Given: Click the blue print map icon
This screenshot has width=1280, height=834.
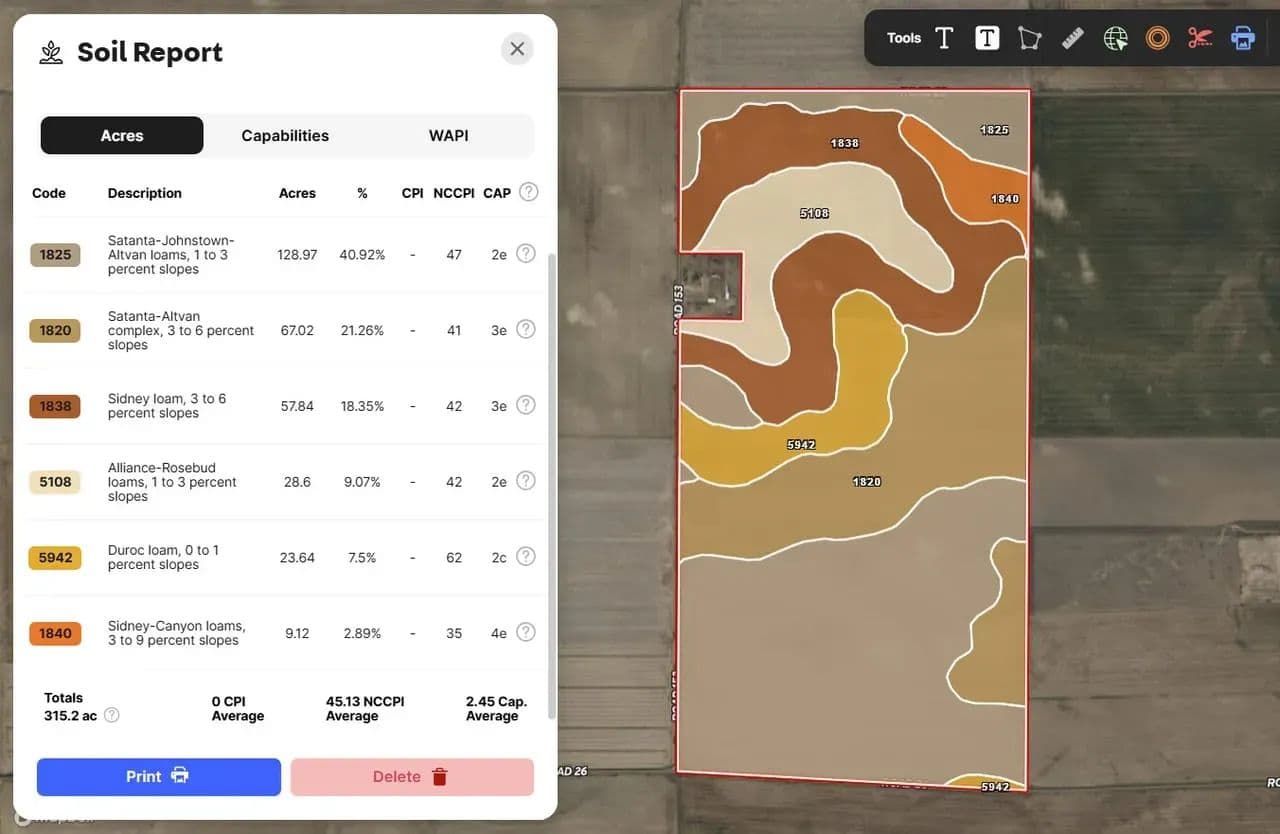Looking at the screenshot, I should (x=1243, y=38).
